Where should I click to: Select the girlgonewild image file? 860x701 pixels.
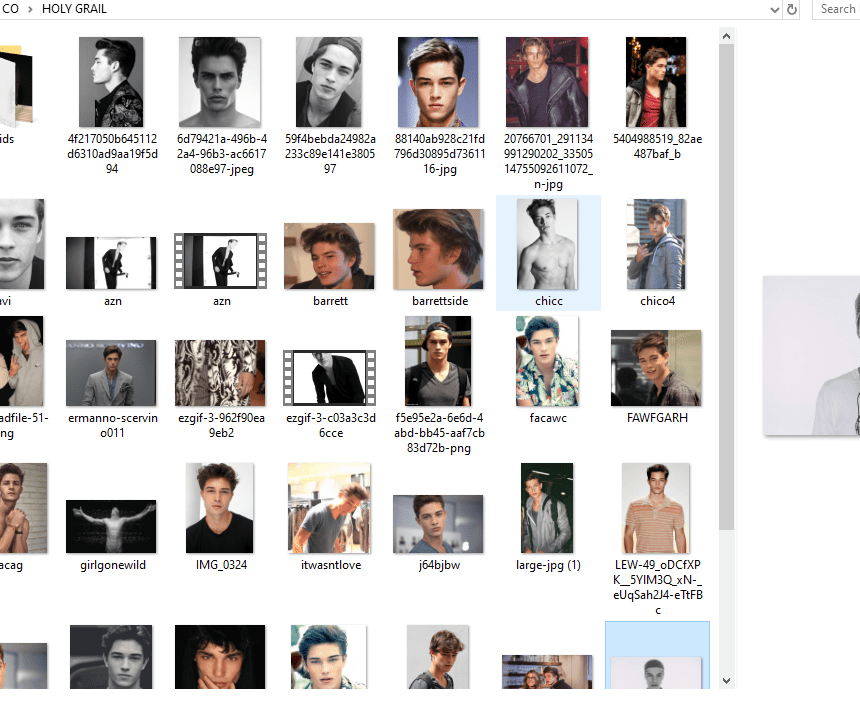(x=111, y=535)
